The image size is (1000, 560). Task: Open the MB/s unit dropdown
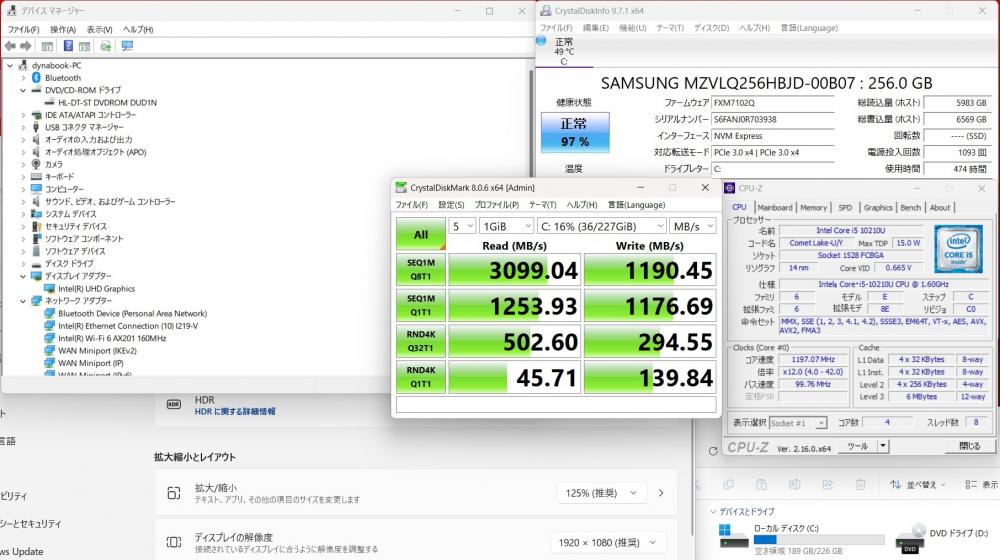coord(693,226)
